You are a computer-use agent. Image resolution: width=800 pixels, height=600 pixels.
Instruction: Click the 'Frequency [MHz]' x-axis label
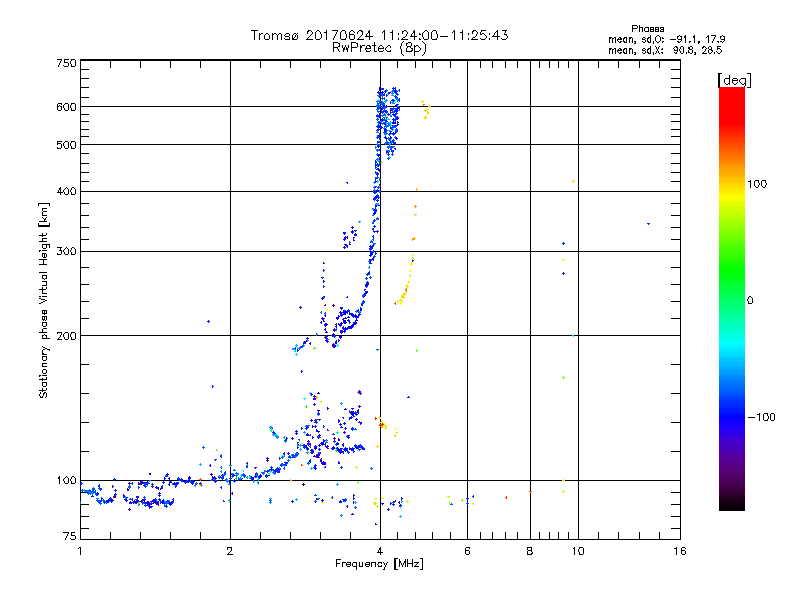click(x=379, y=564)
